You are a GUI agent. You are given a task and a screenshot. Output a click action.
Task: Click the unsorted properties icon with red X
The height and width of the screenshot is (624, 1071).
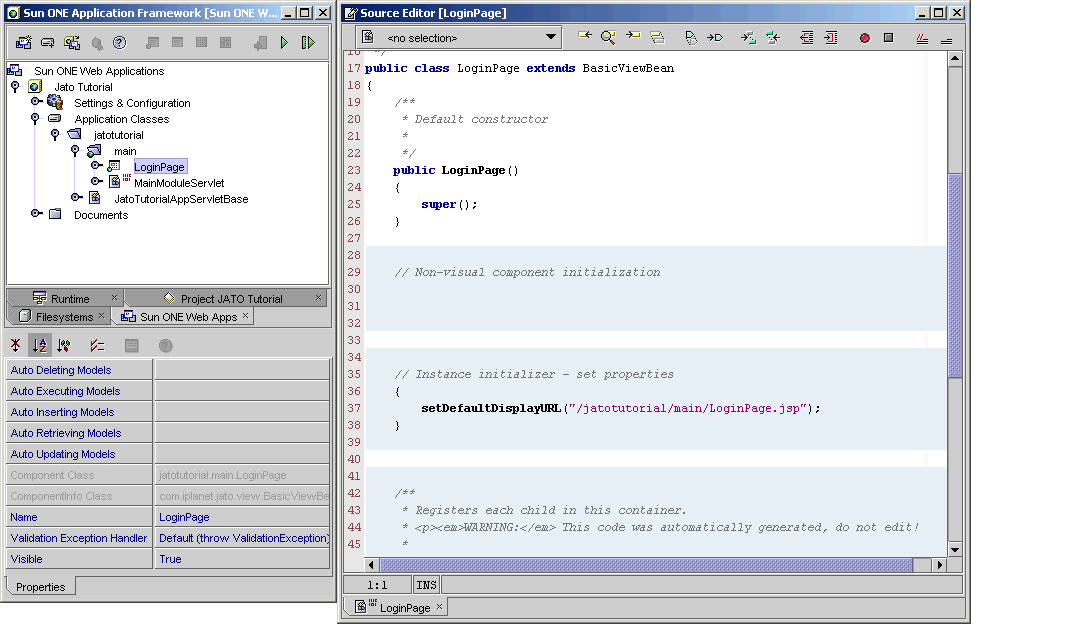(x=15, y=344)
